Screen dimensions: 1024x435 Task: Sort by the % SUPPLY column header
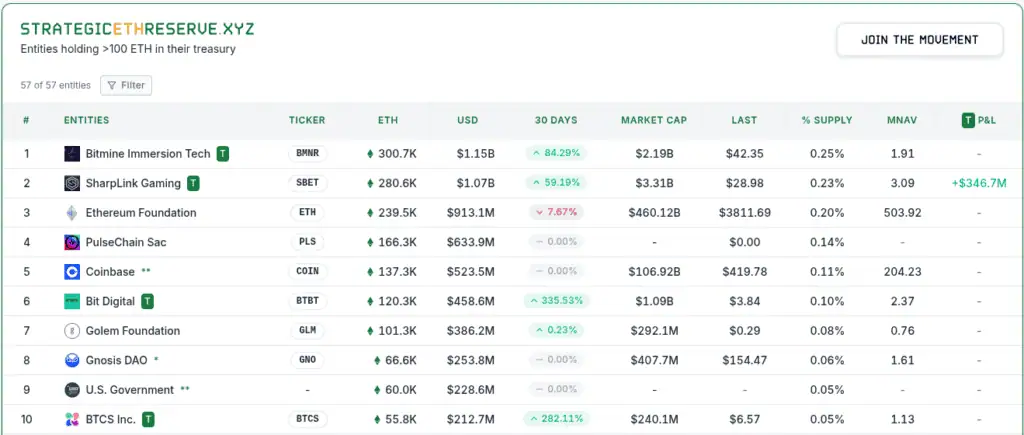point(827,120)
